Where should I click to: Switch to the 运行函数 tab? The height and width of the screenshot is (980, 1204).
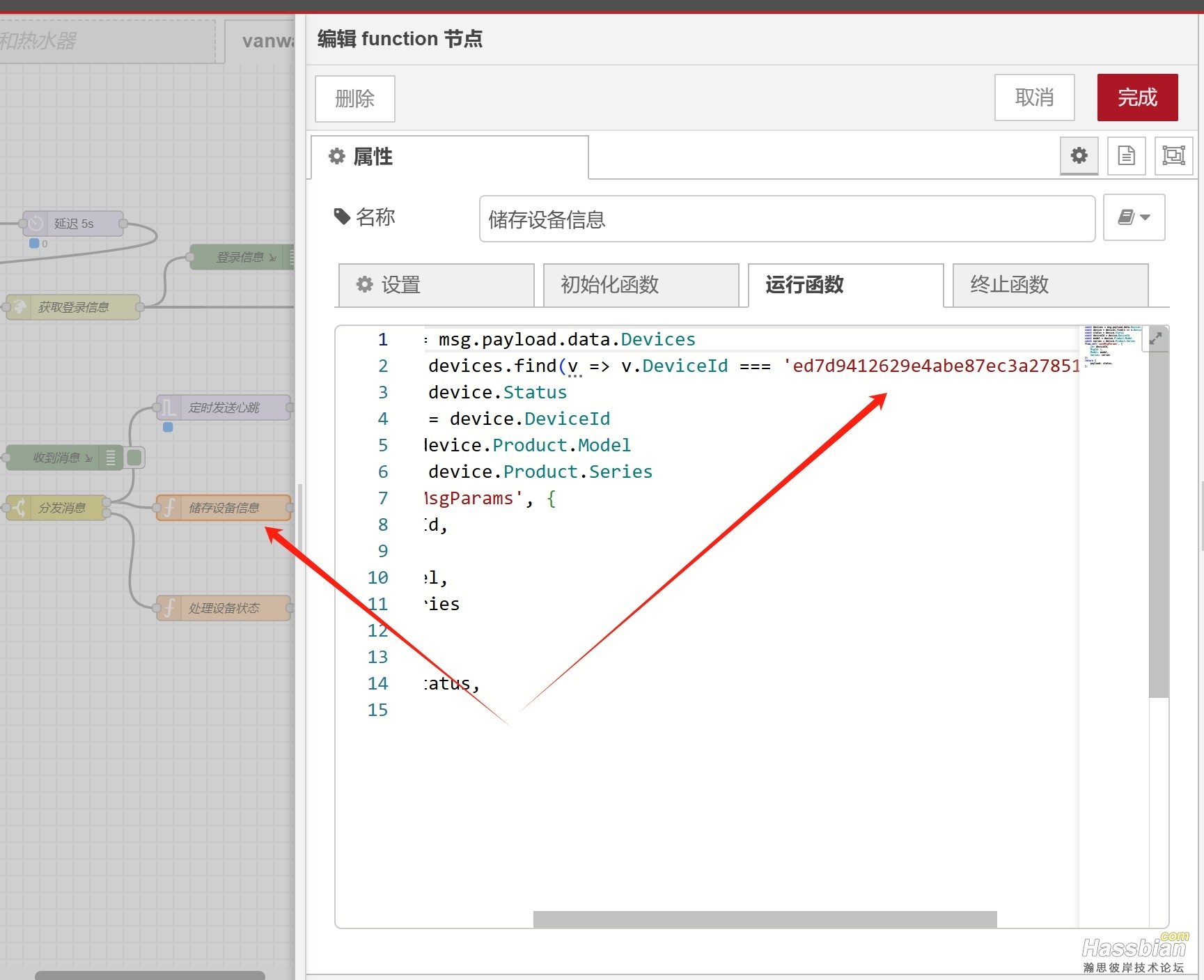pos(845,285)
